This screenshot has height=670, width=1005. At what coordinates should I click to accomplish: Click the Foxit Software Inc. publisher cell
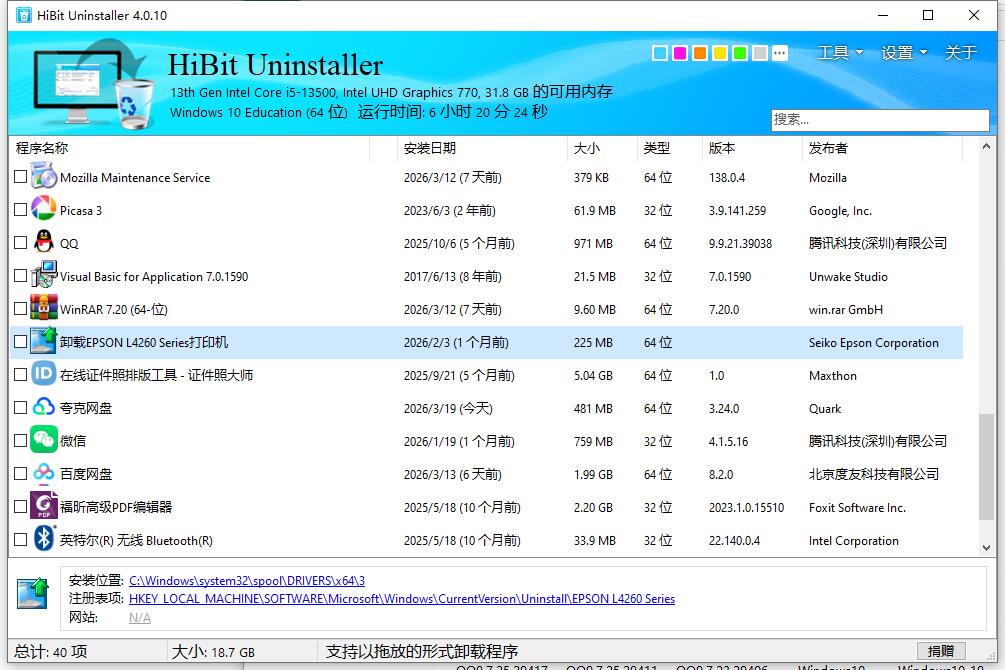(x=858, y=508)
